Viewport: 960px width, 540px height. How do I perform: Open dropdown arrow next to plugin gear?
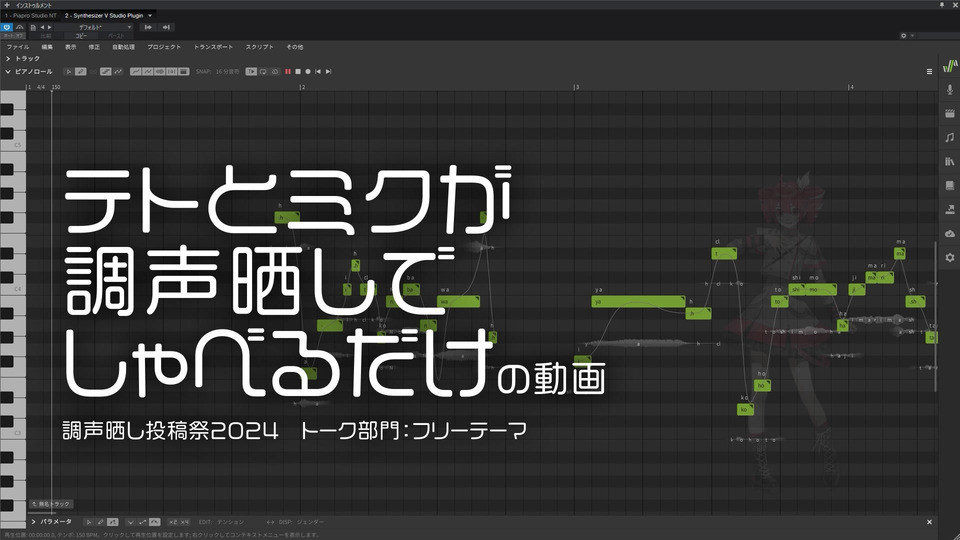pyautogui.click(x=912, y=36)
